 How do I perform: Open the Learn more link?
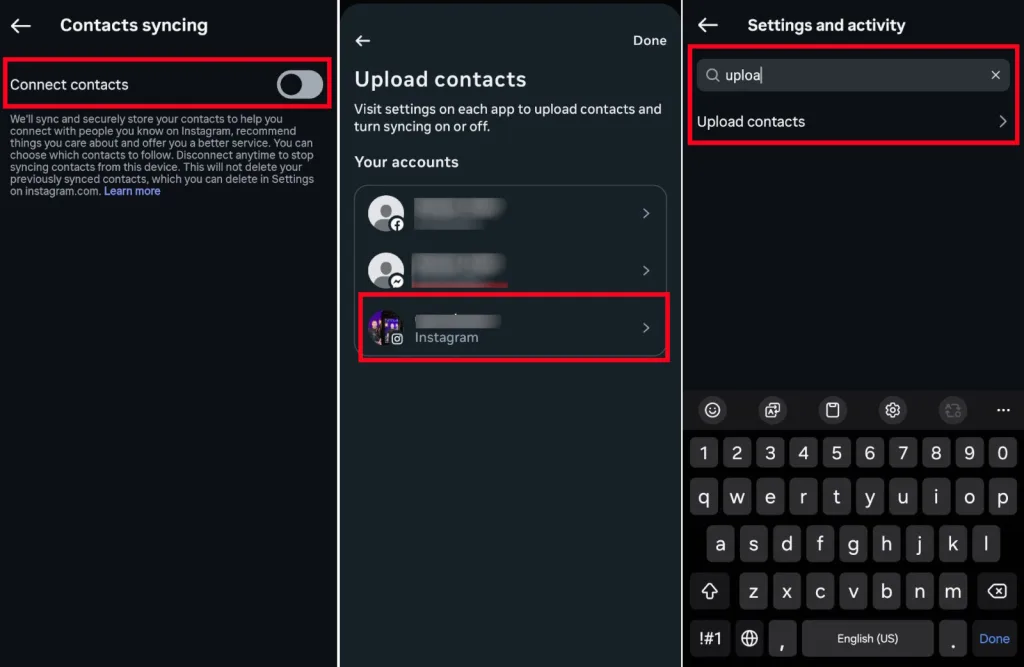pyautogui.click(x=132, y=191)
